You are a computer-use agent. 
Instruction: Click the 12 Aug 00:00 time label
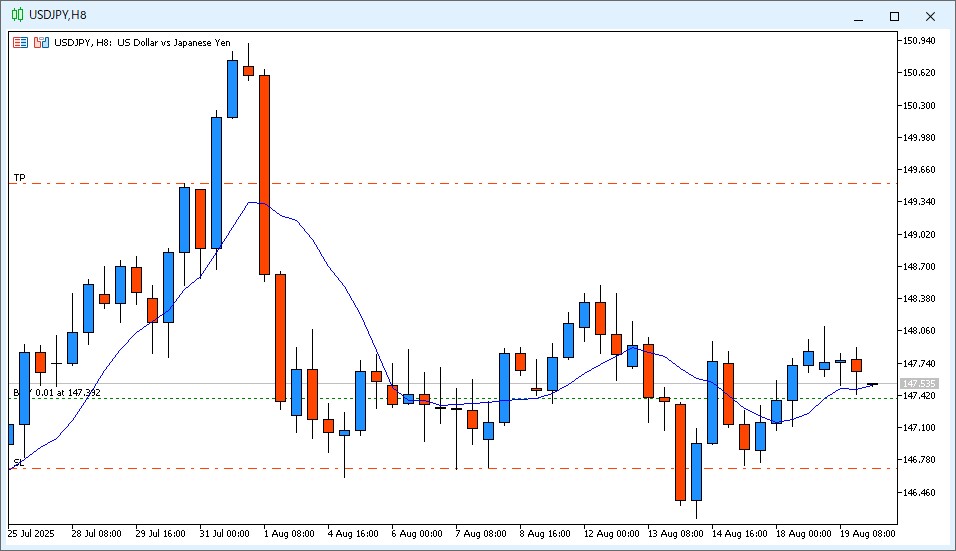(x=612, y=534)
